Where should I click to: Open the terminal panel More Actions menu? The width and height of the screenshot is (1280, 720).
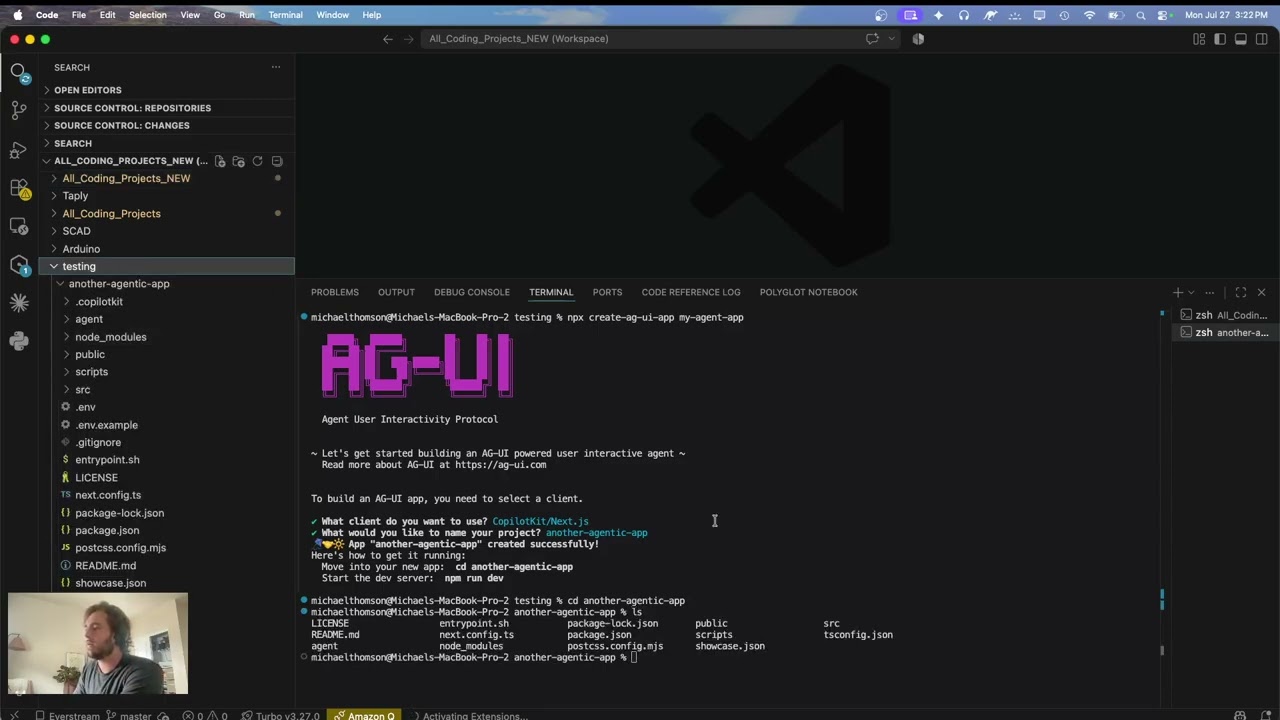[1210, 292]
